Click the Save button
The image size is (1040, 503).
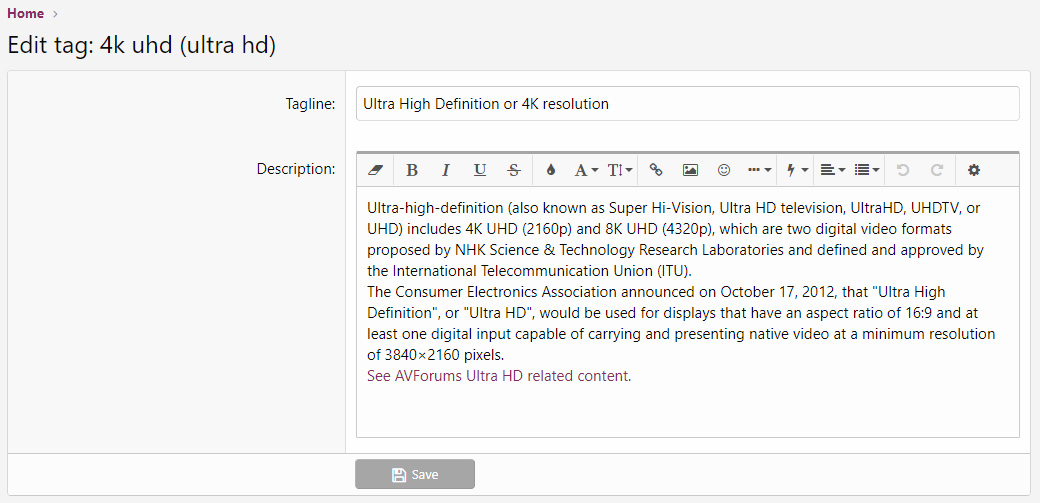pos(415,474)
